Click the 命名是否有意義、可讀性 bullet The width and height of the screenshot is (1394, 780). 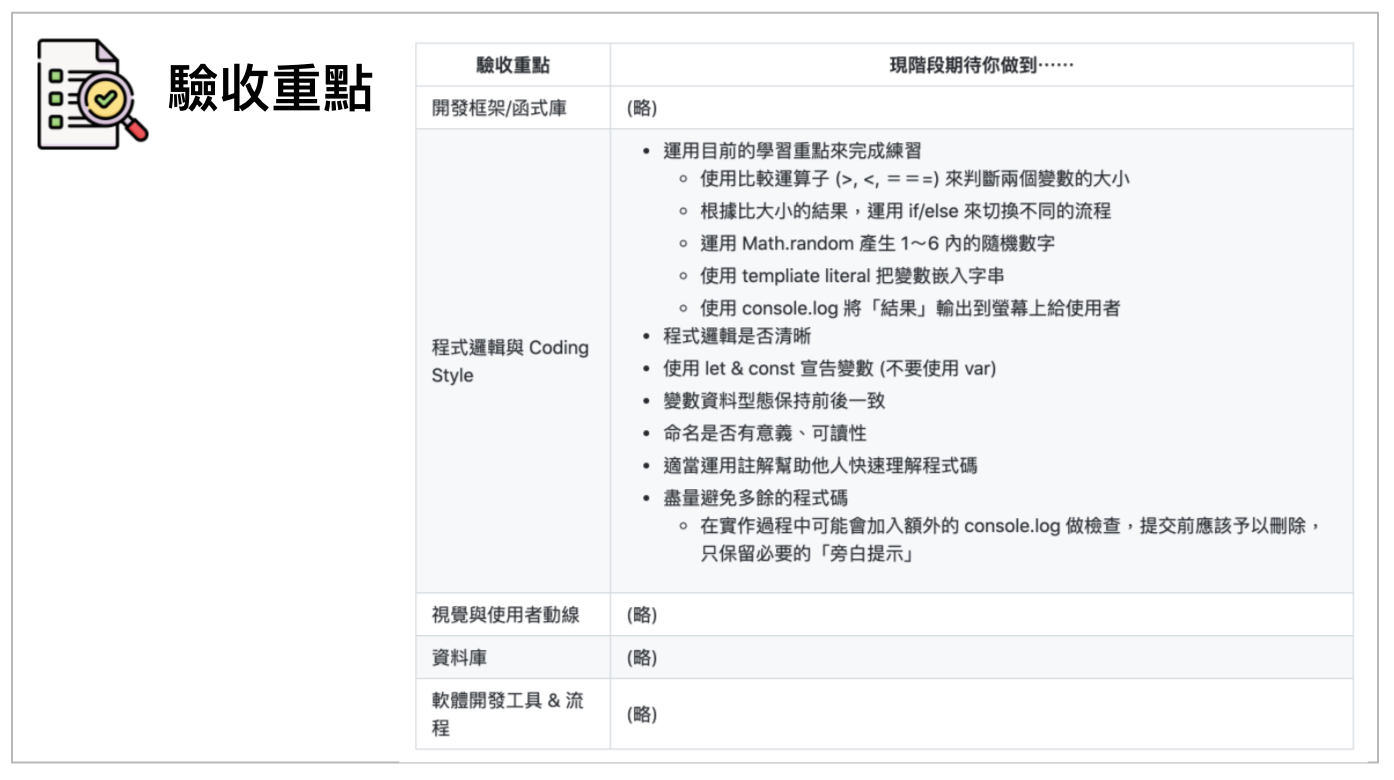point(766,433)
